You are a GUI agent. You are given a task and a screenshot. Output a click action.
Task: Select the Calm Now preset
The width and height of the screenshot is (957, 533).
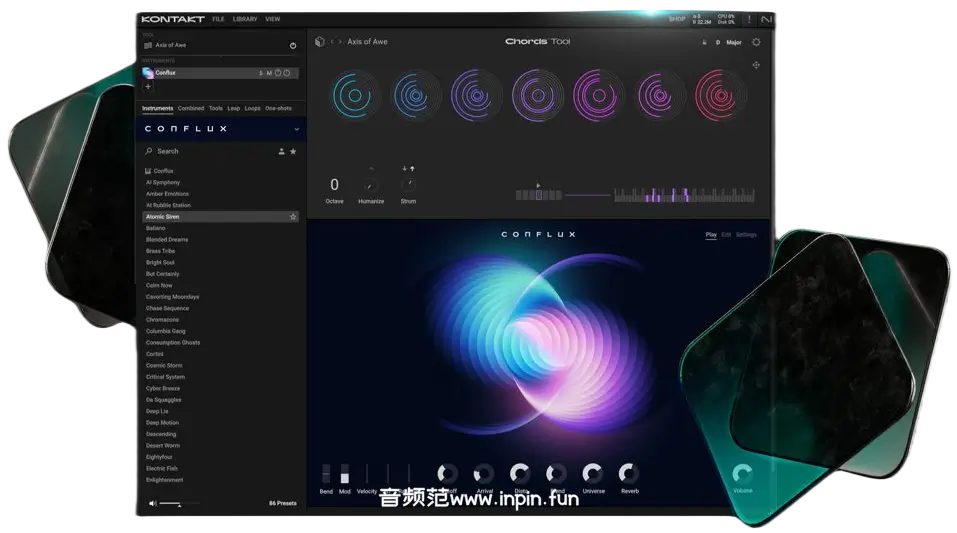(x=159, y=286)
